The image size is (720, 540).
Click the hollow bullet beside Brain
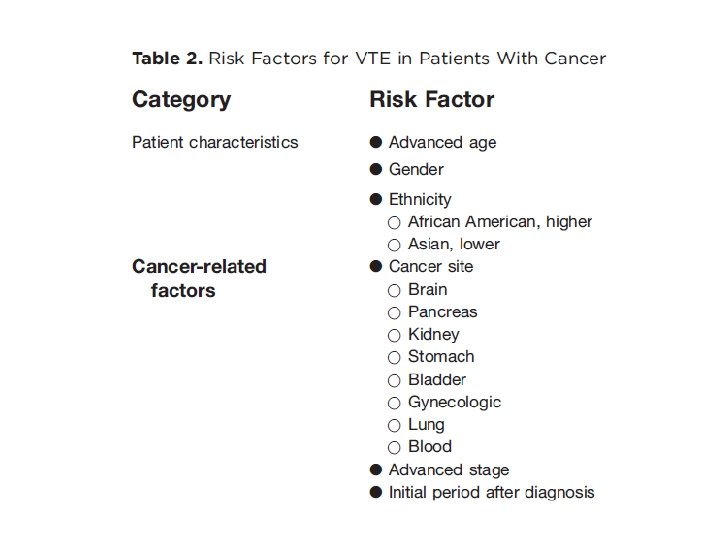pyautogui.click(x=395, y=290)
